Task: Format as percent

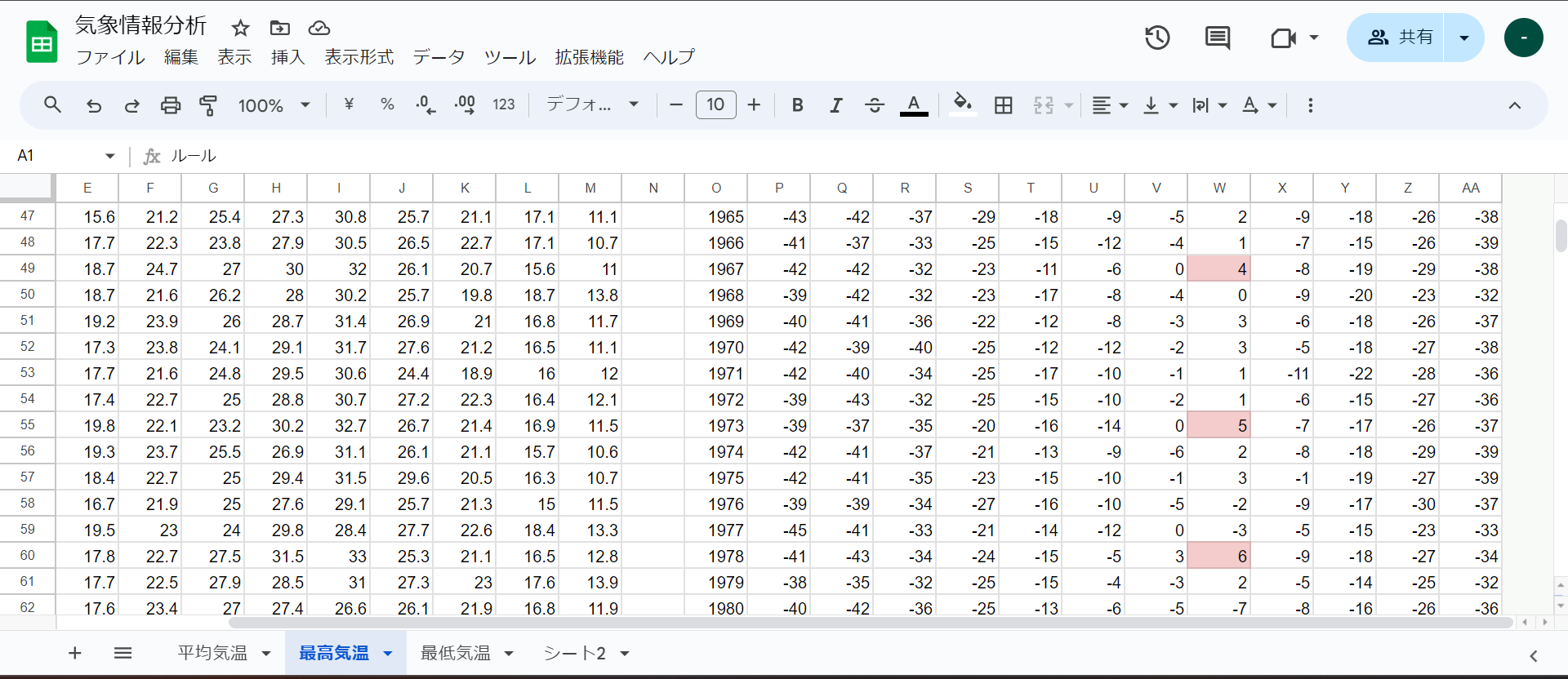Action: [387, 104]
